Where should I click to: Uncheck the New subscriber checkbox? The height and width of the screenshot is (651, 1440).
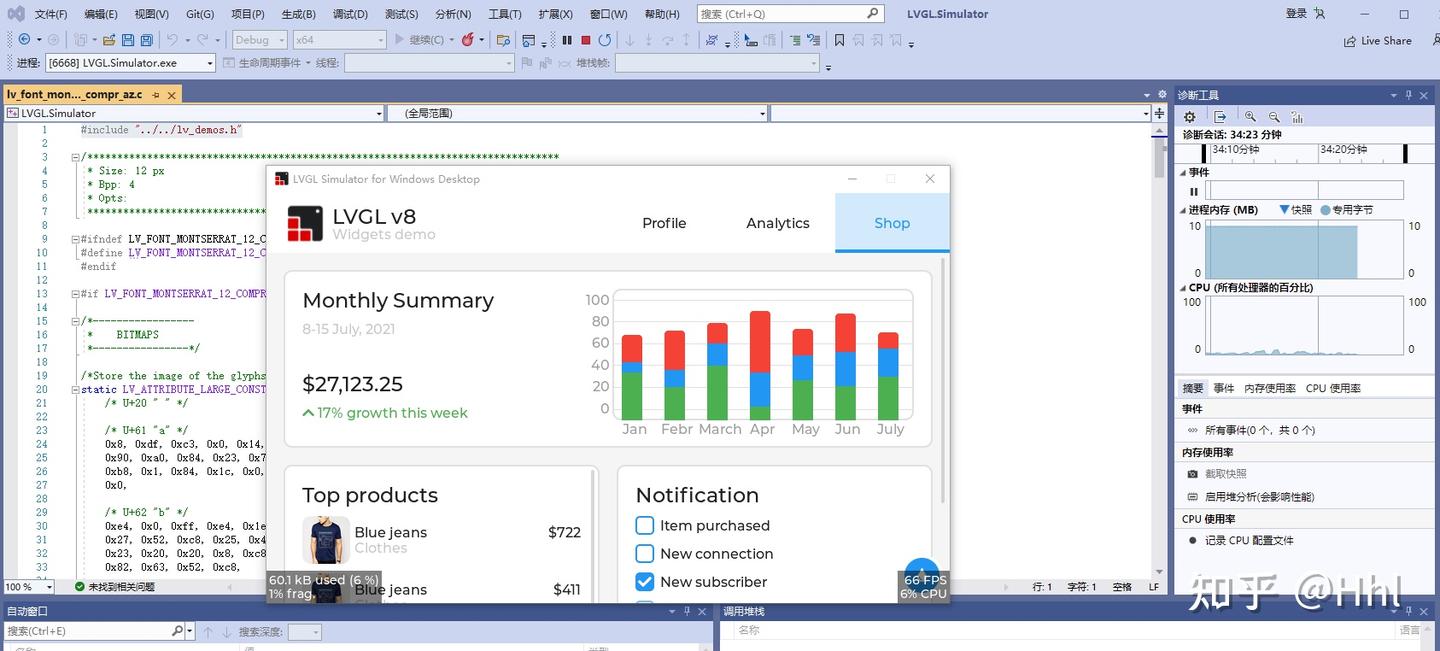coord(644,581)
